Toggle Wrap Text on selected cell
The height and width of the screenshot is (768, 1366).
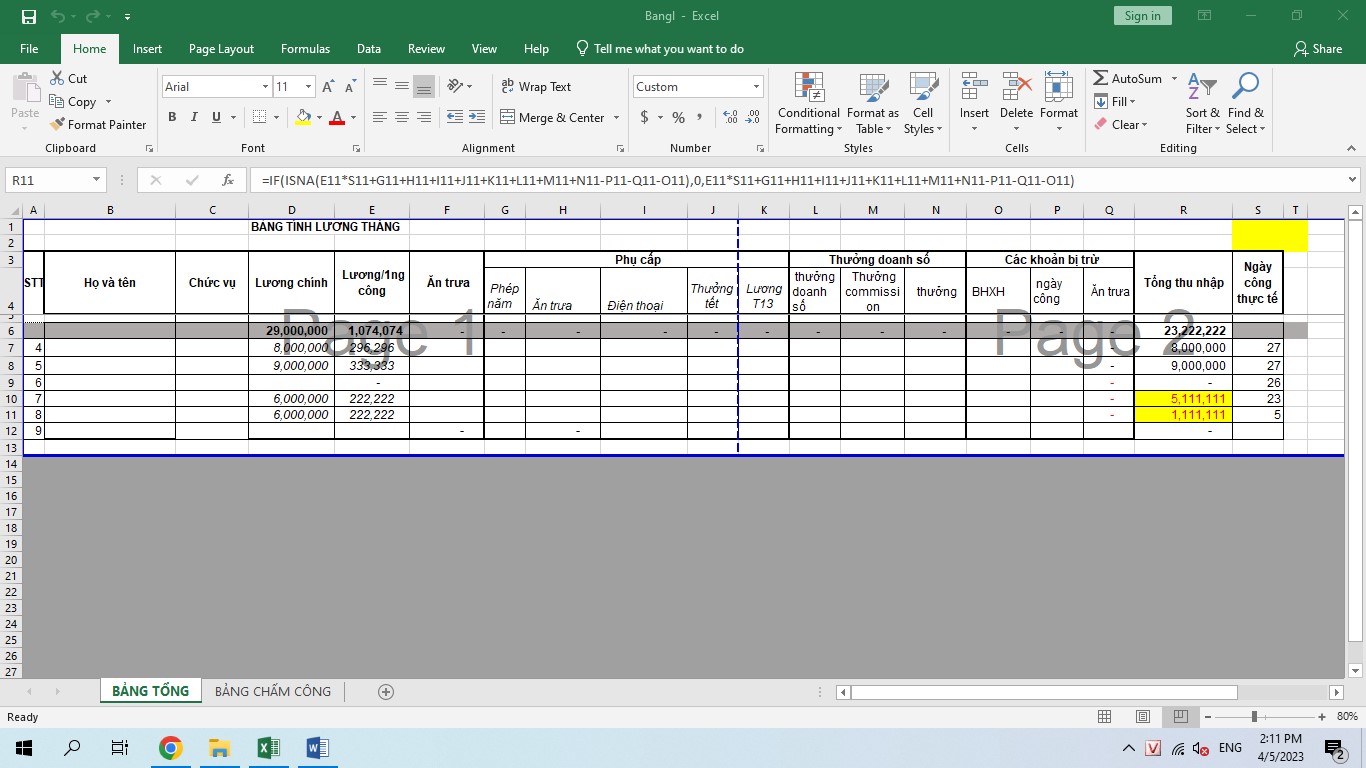(x=536, y=87)
